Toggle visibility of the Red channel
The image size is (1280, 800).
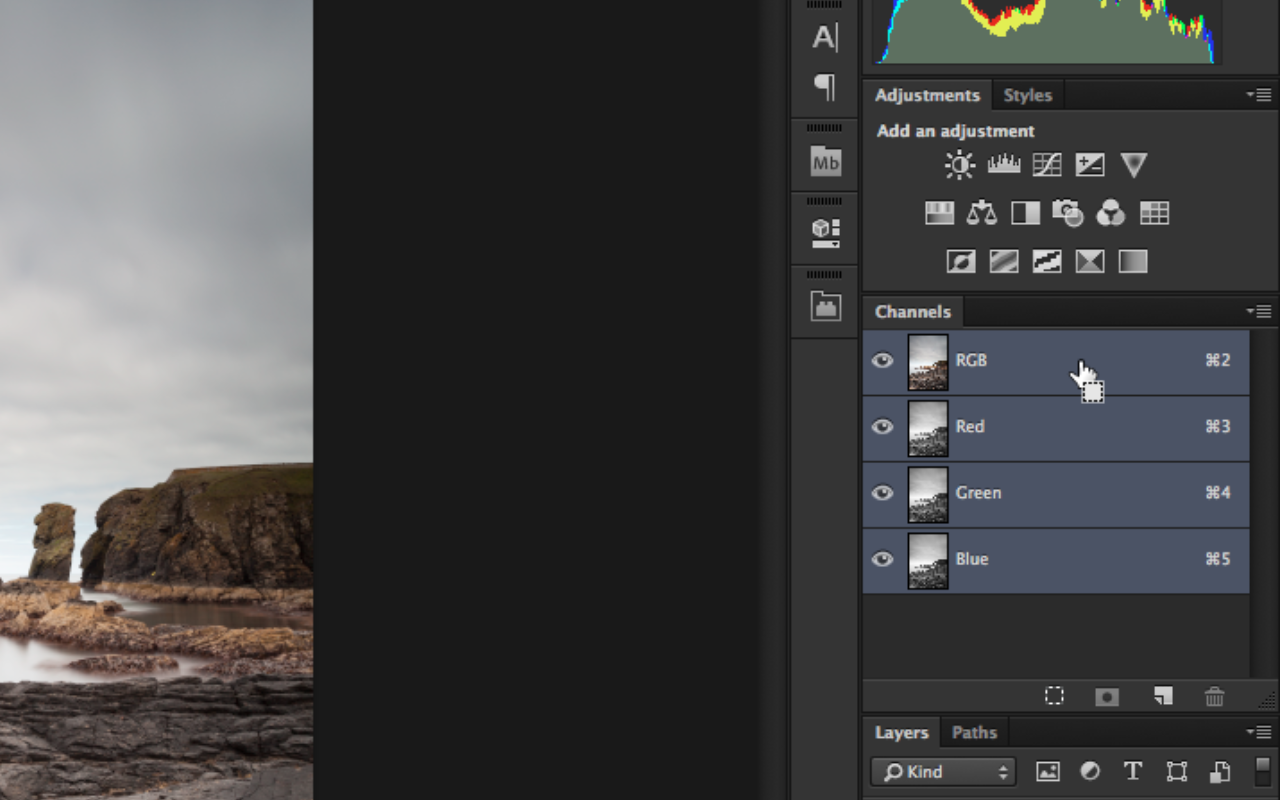[x=882, y=427]
